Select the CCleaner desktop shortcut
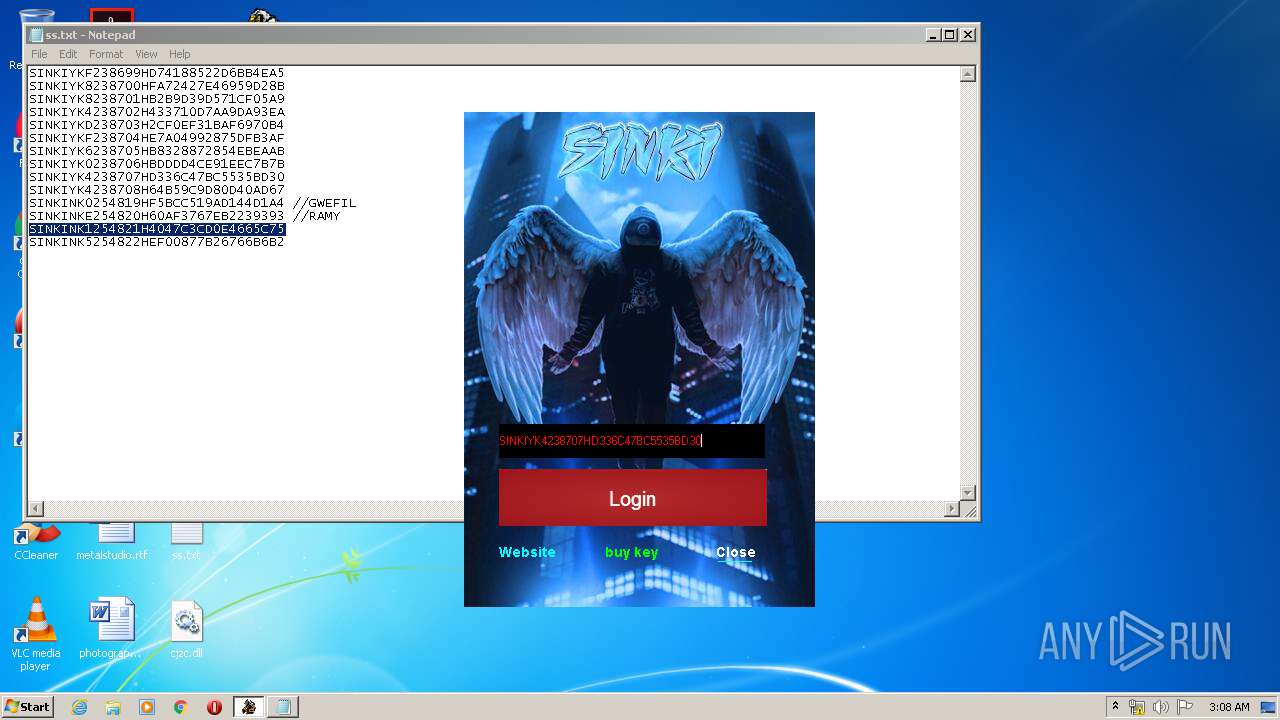This screenshot has height=720, width=1280. coord(36,541)
